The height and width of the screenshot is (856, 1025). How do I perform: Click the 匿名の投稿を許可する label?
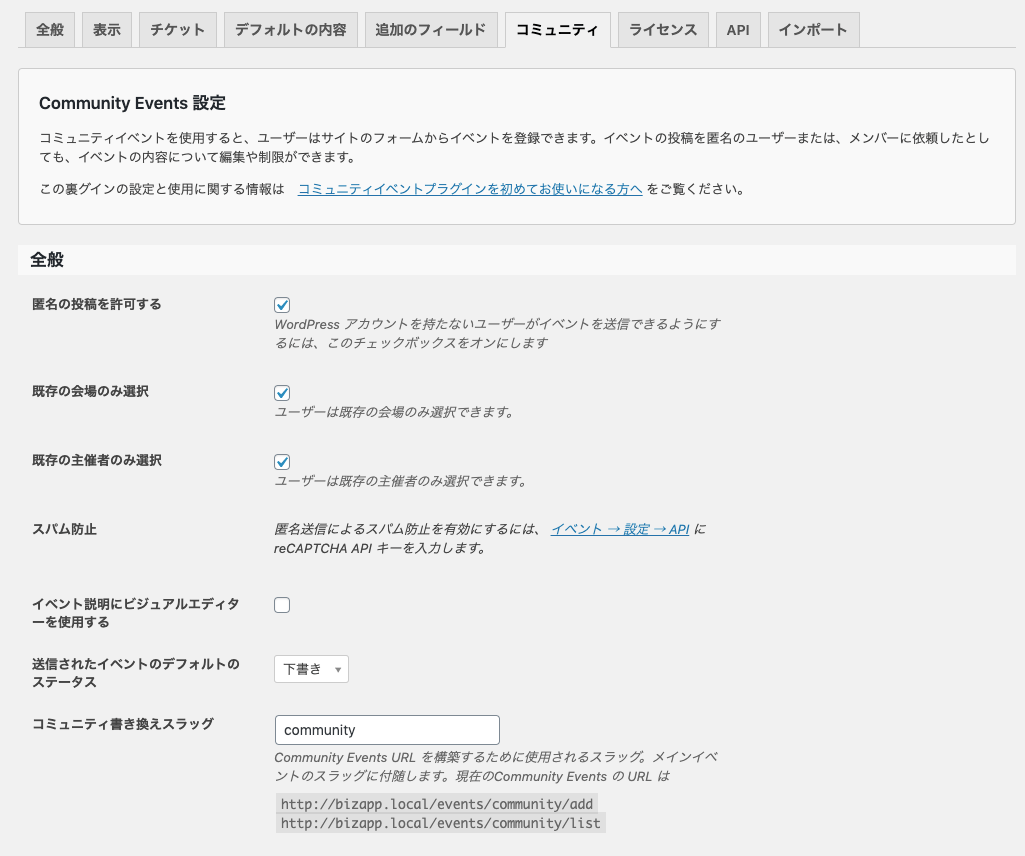(97, 304)
